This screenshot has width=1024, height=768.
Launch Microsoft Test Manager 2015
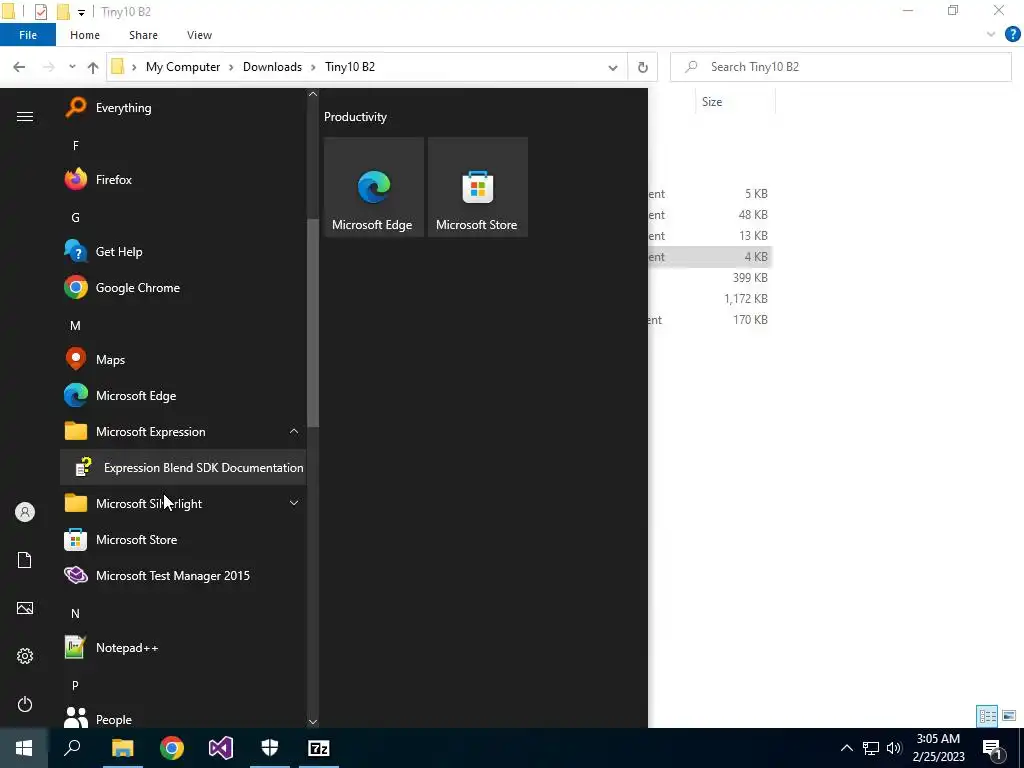coord(183,575)
